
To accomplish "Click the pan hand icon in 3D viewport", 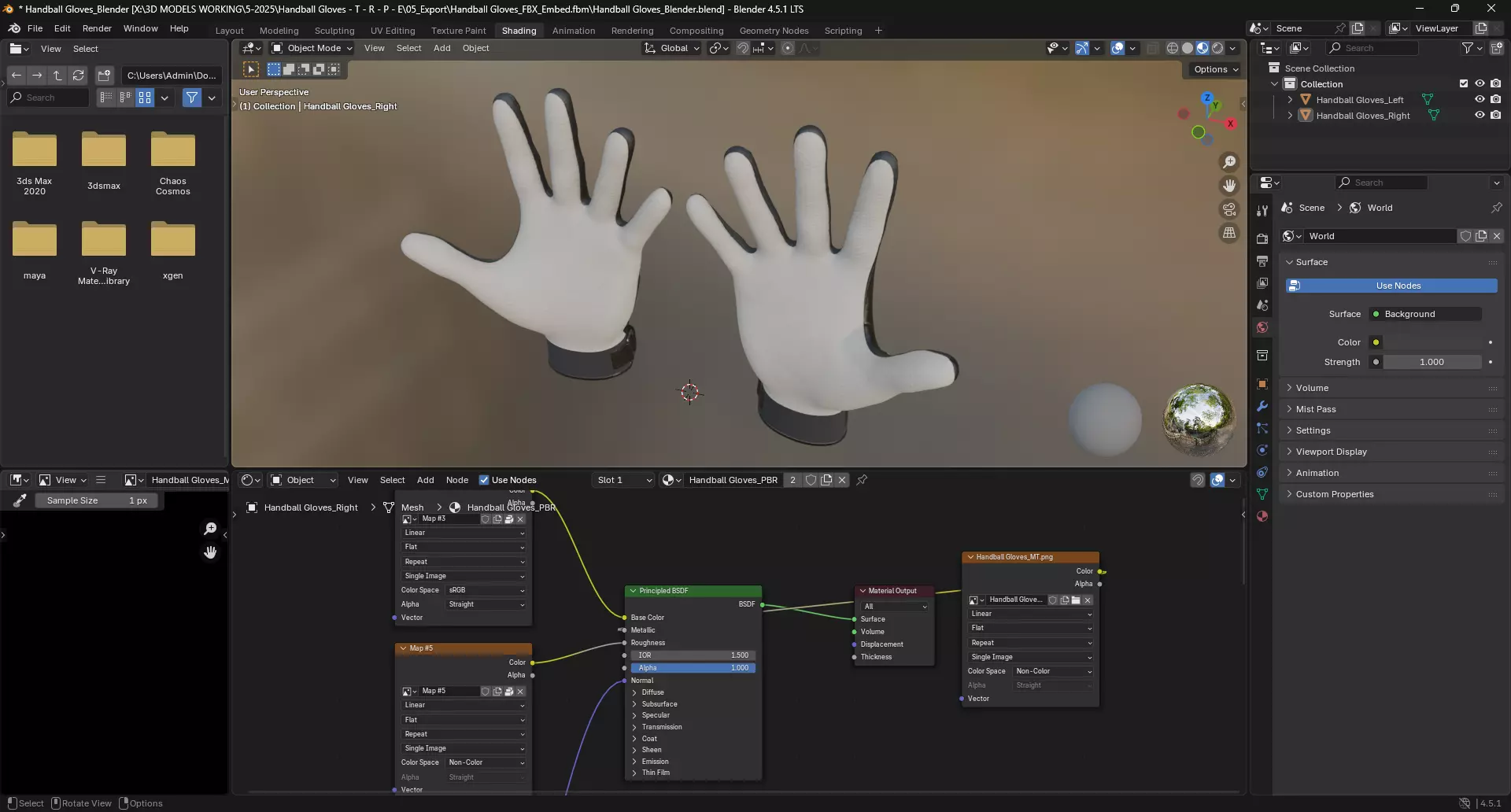I will point(1228,186).
